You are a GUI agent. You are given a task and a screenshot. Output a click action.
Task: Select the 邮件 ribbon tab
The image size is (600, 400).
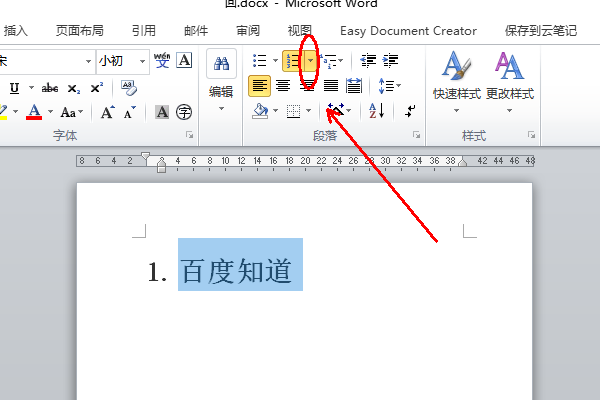196,30
